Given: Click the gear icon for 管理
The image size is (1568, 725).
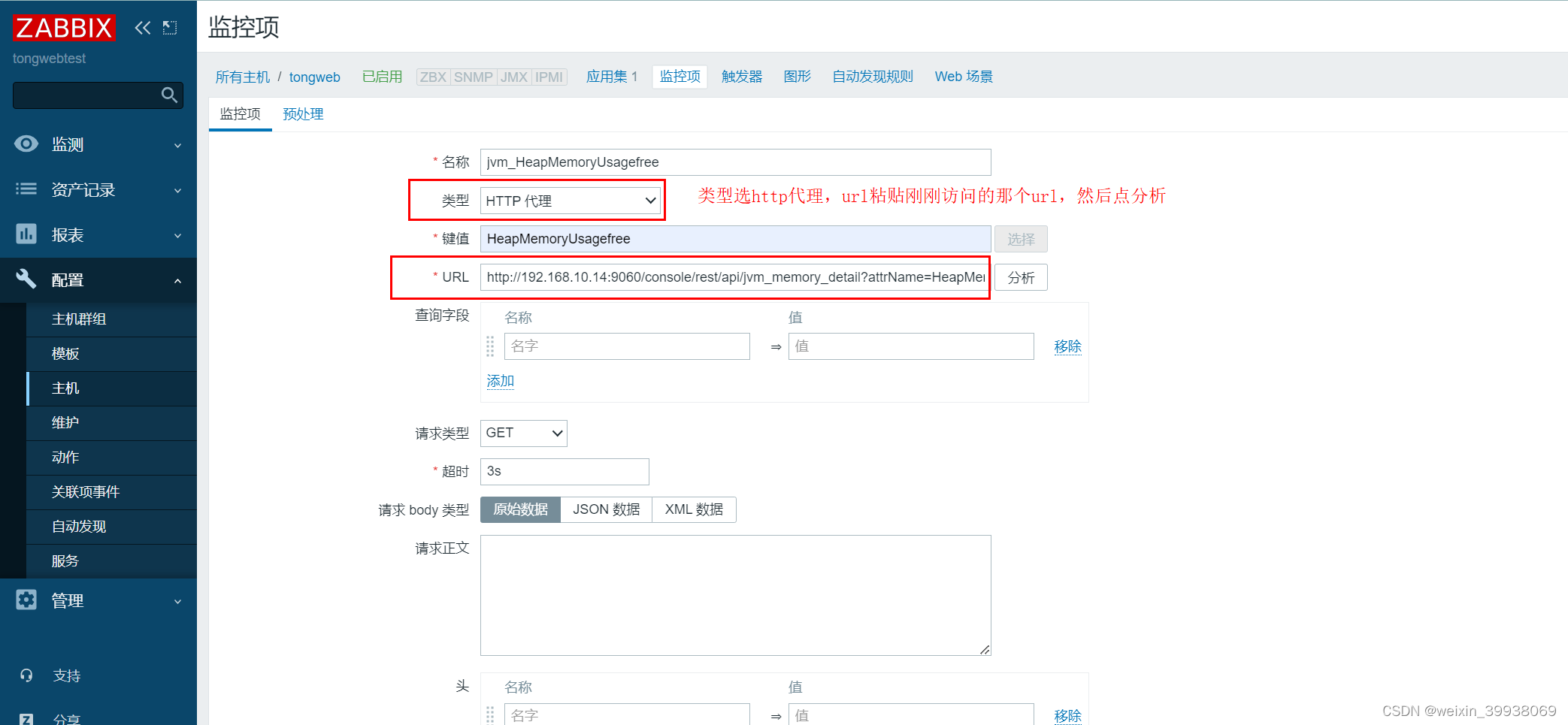Looking at the screenshot, I should pyautogui.click(x=26, y=600).
